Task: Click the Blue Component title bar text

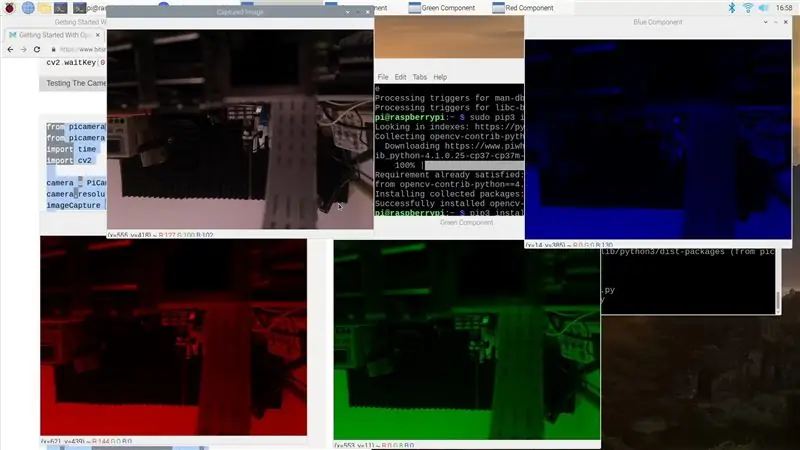Action: (x=658, y=22)
